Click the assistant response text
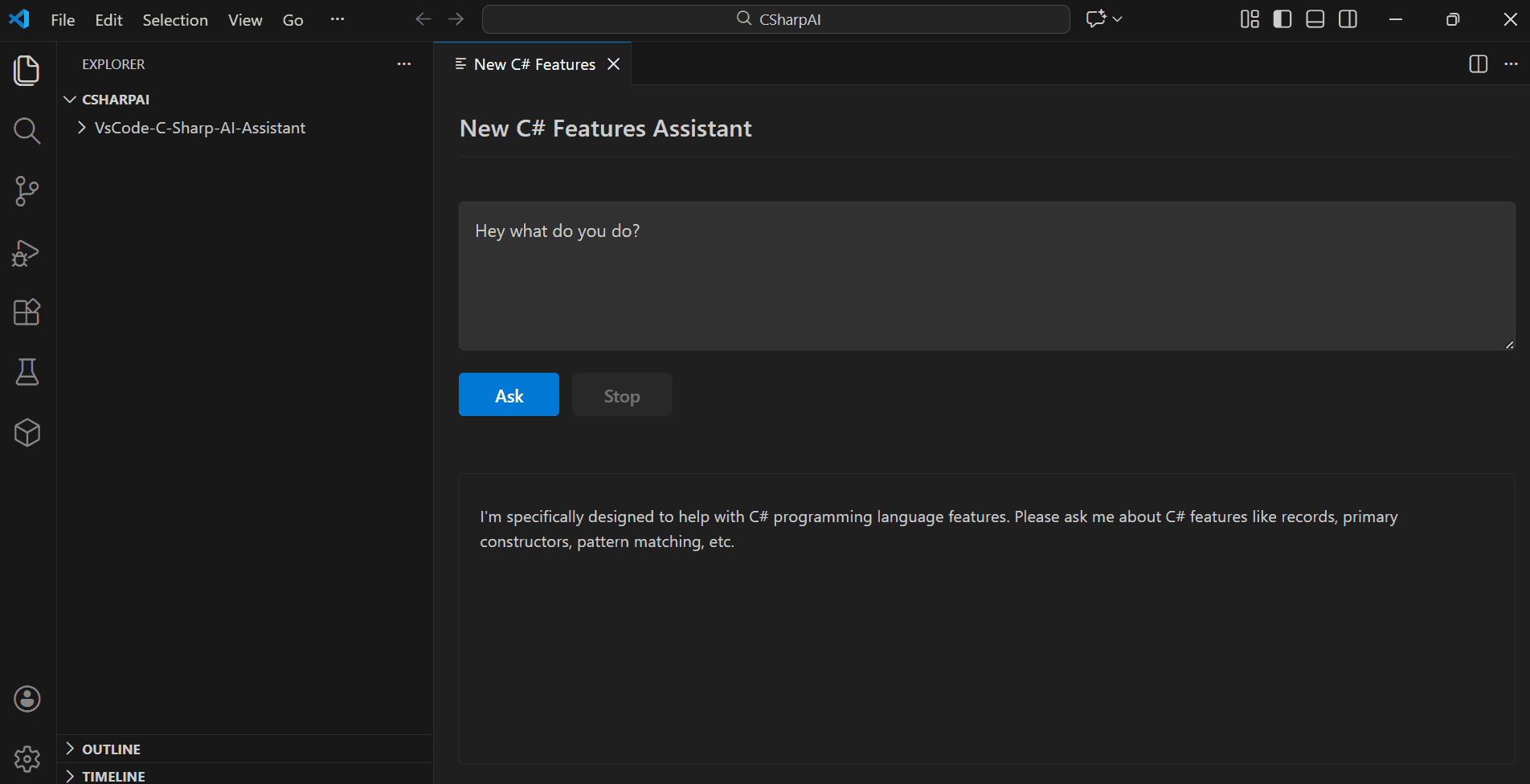 pos(939,529)
